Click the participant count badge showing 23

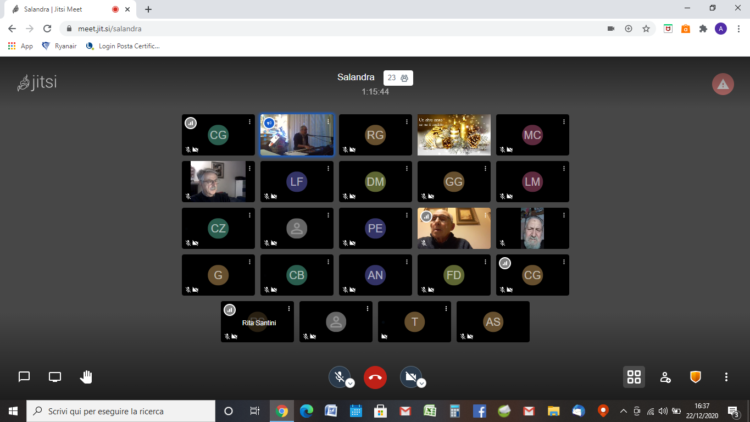pos(398,78)
